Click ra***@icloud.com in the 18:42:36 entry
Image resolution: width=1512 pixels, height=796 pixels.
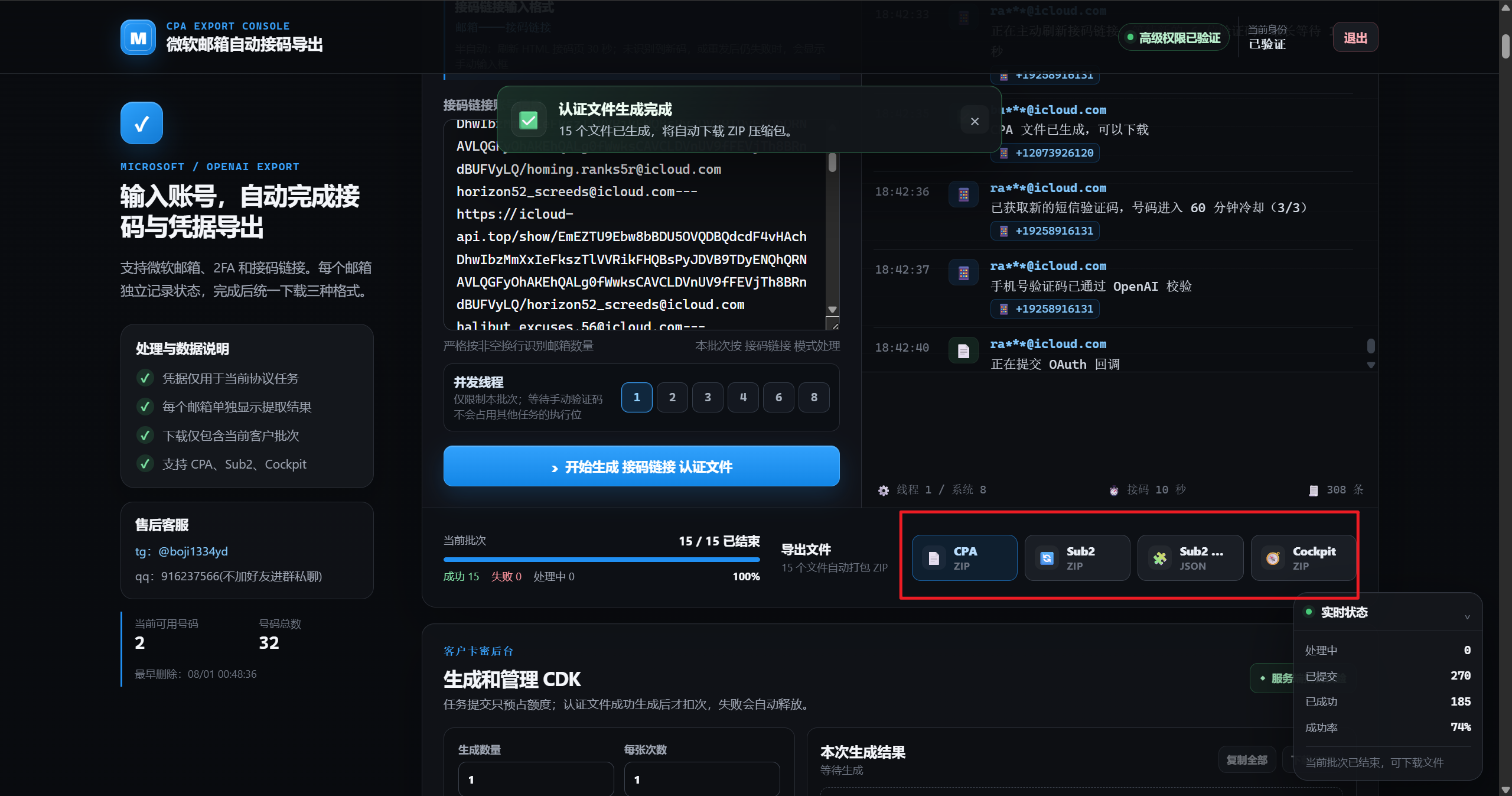point(1048,189)
